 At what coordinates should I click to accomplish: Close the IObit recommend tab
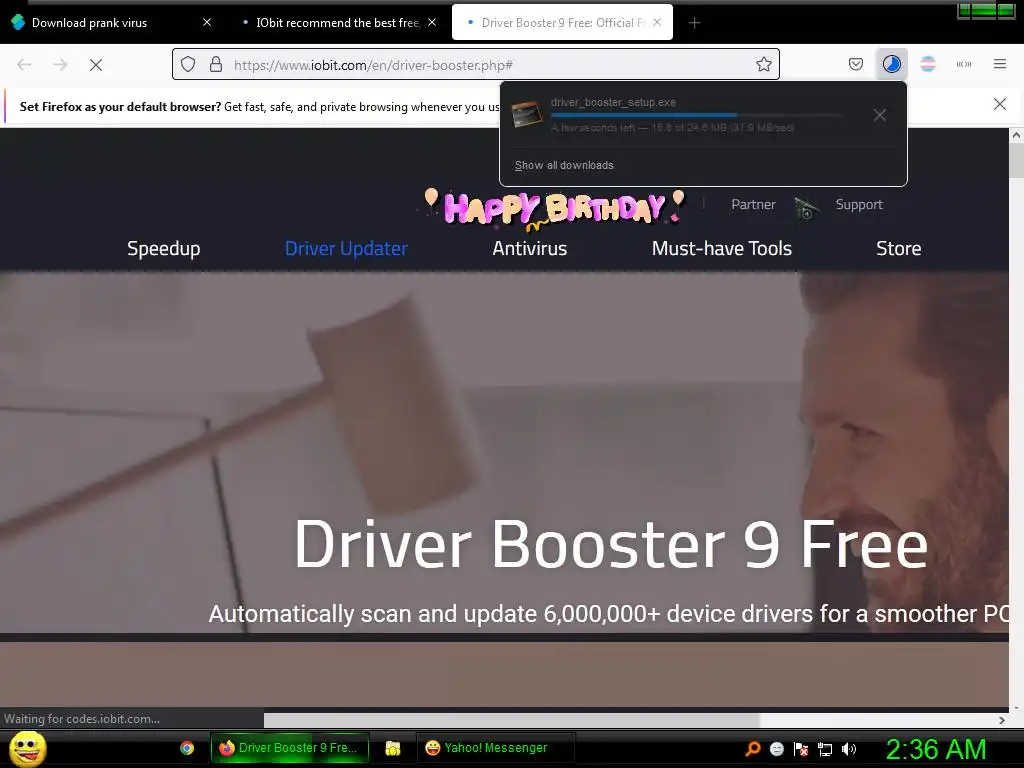432,22
